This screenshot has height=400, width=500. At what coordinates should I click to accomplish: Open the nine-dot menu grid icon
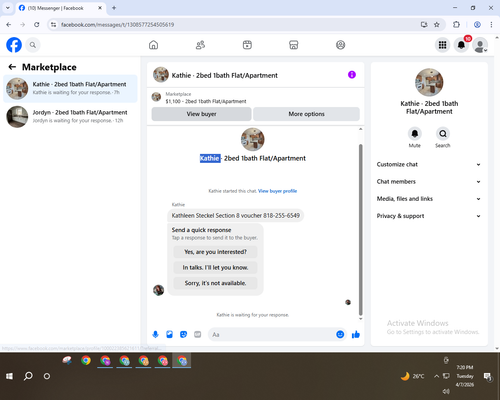(x=442, y=45)
